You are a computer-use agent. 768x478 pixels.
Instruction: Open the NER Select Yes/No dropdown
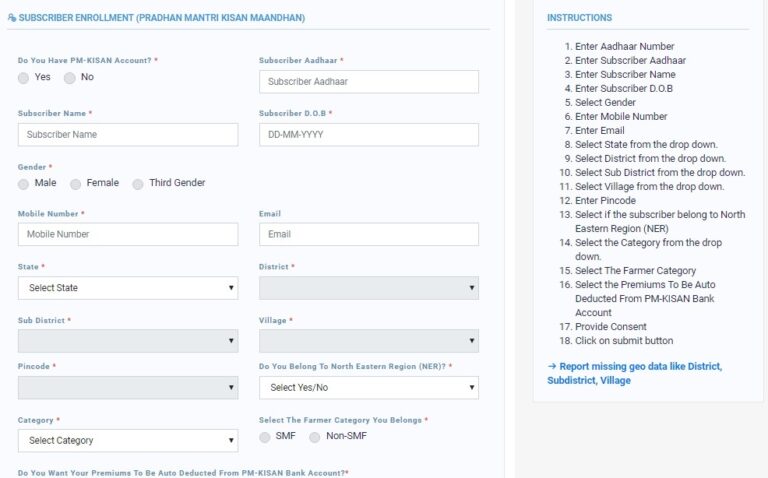369,388
